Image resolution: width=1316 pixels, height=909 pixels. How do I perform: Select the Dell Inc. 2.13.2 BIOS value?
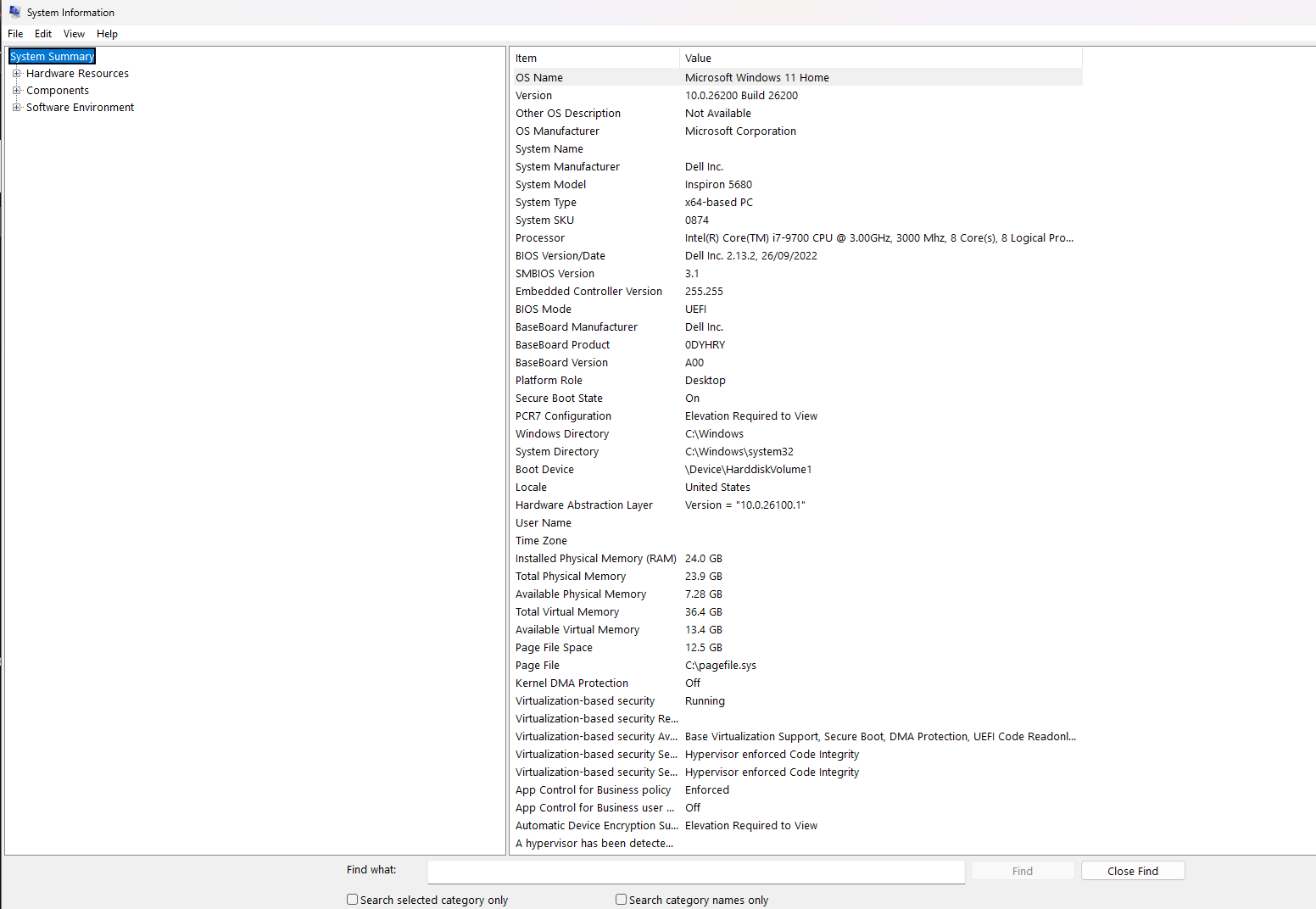coord(751,256)
